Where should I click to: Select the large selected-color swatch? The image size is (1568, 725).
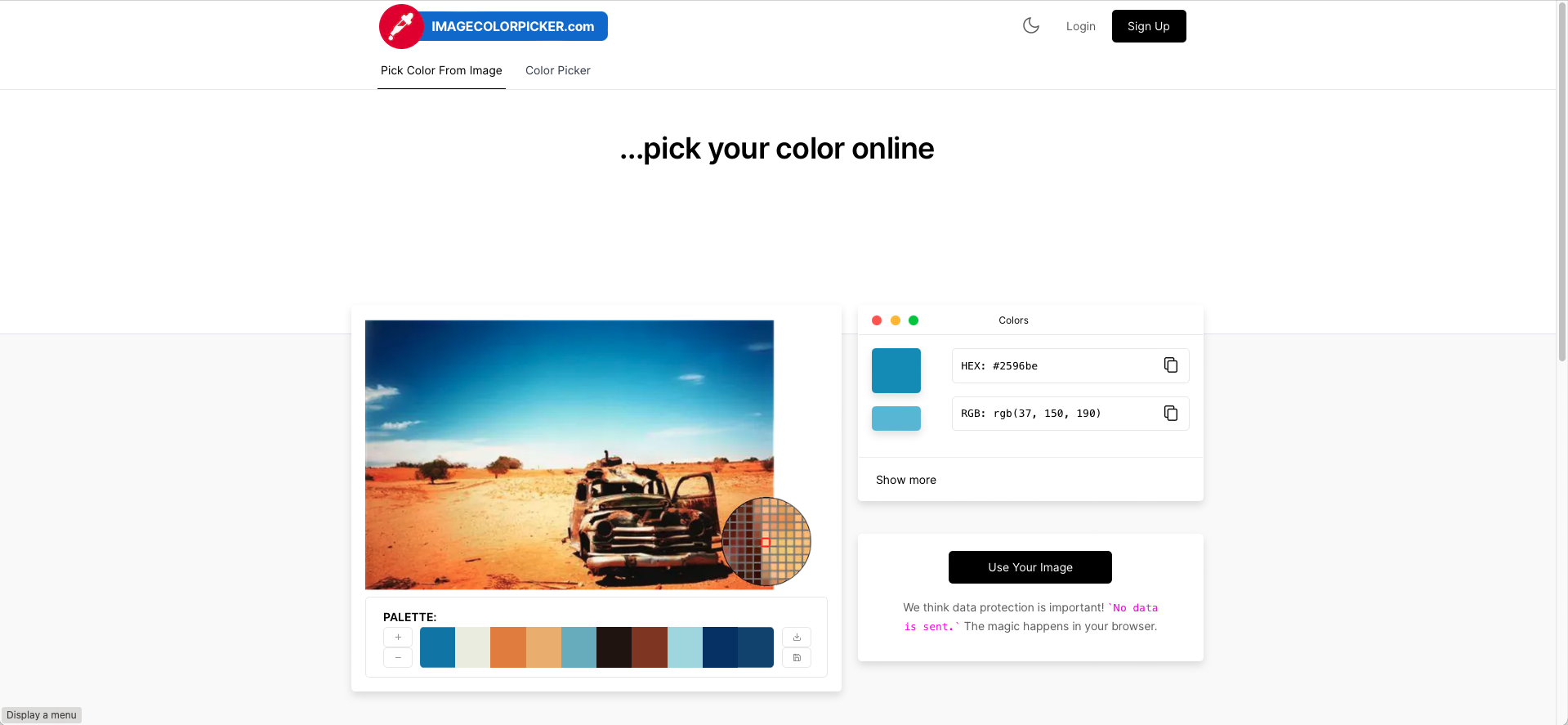[896, 370]
